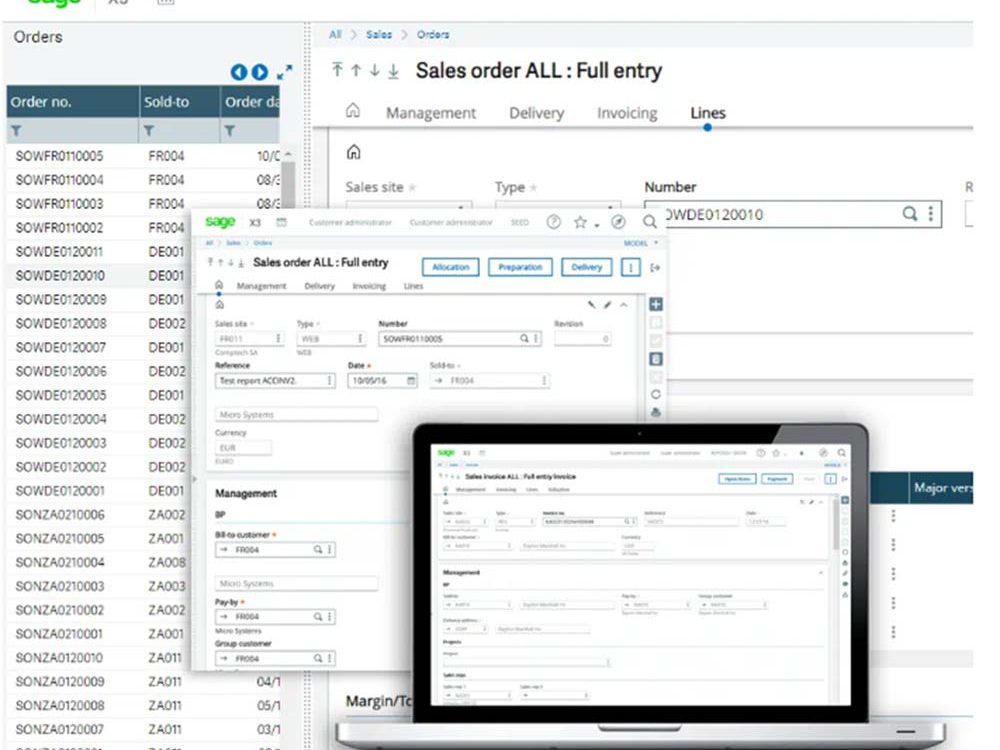Viewport: 1000px width, 750px height.
Task: Filter the Sold-to column
Action: point(149,131)
